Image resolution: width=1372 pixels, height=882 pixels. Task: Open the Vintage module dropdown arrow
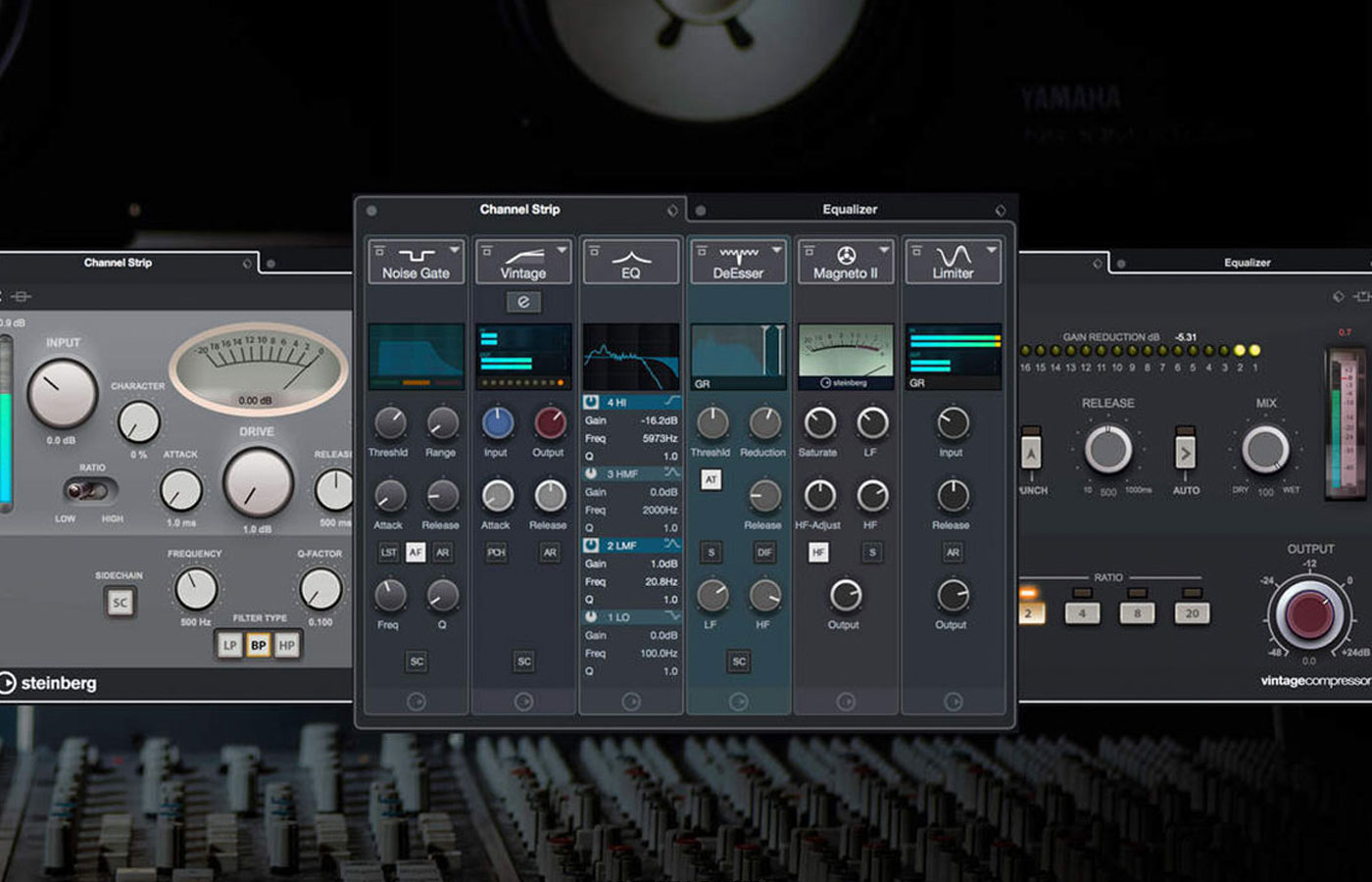(562, 250)
